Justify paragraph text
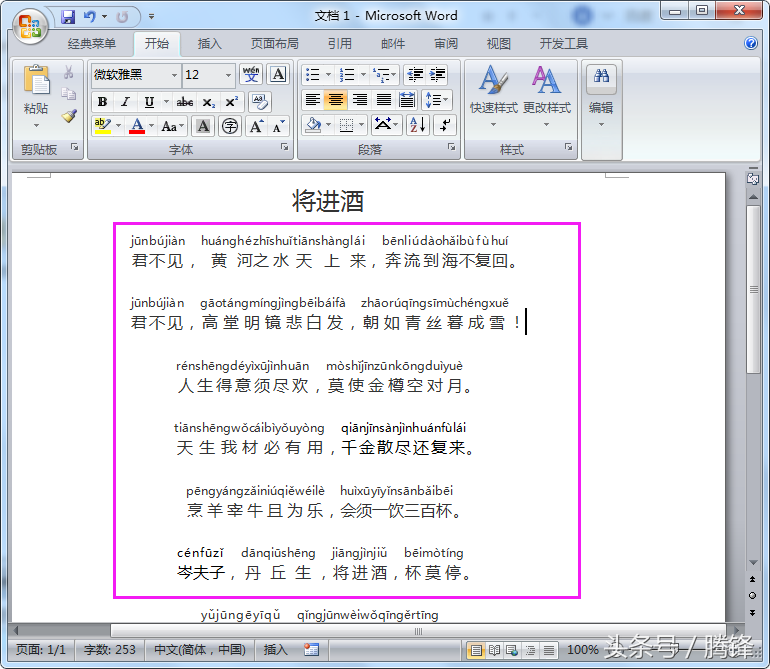The height and width of the screenshot is (669, 770). (384, 100)
